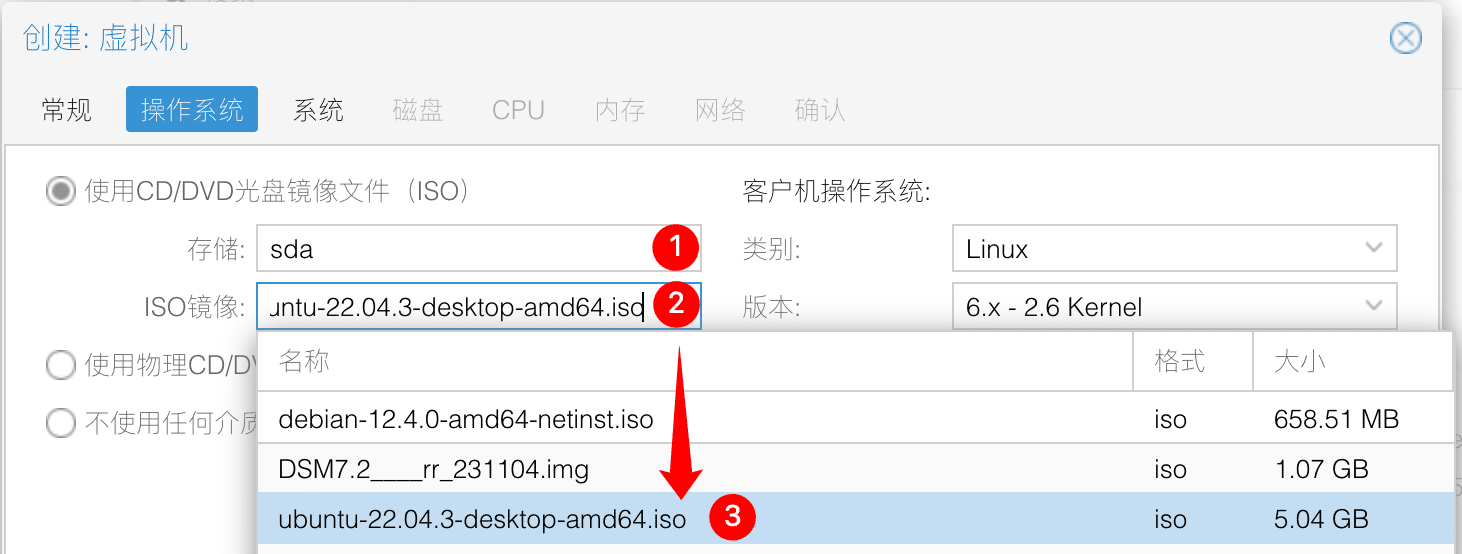1462x554 pixels.
Task: Switch to the 常规 tab
Action: [67, 110]
